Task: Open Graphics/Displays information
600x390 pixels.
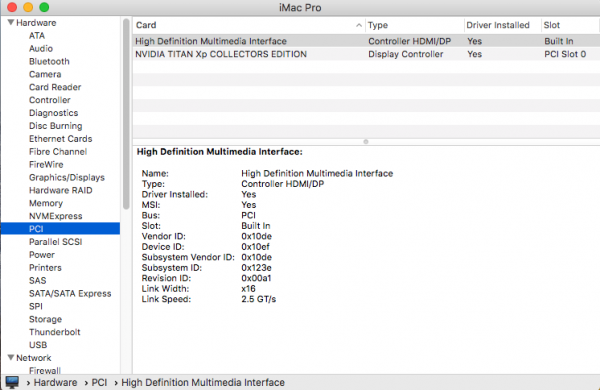Action: pos(67,178)
